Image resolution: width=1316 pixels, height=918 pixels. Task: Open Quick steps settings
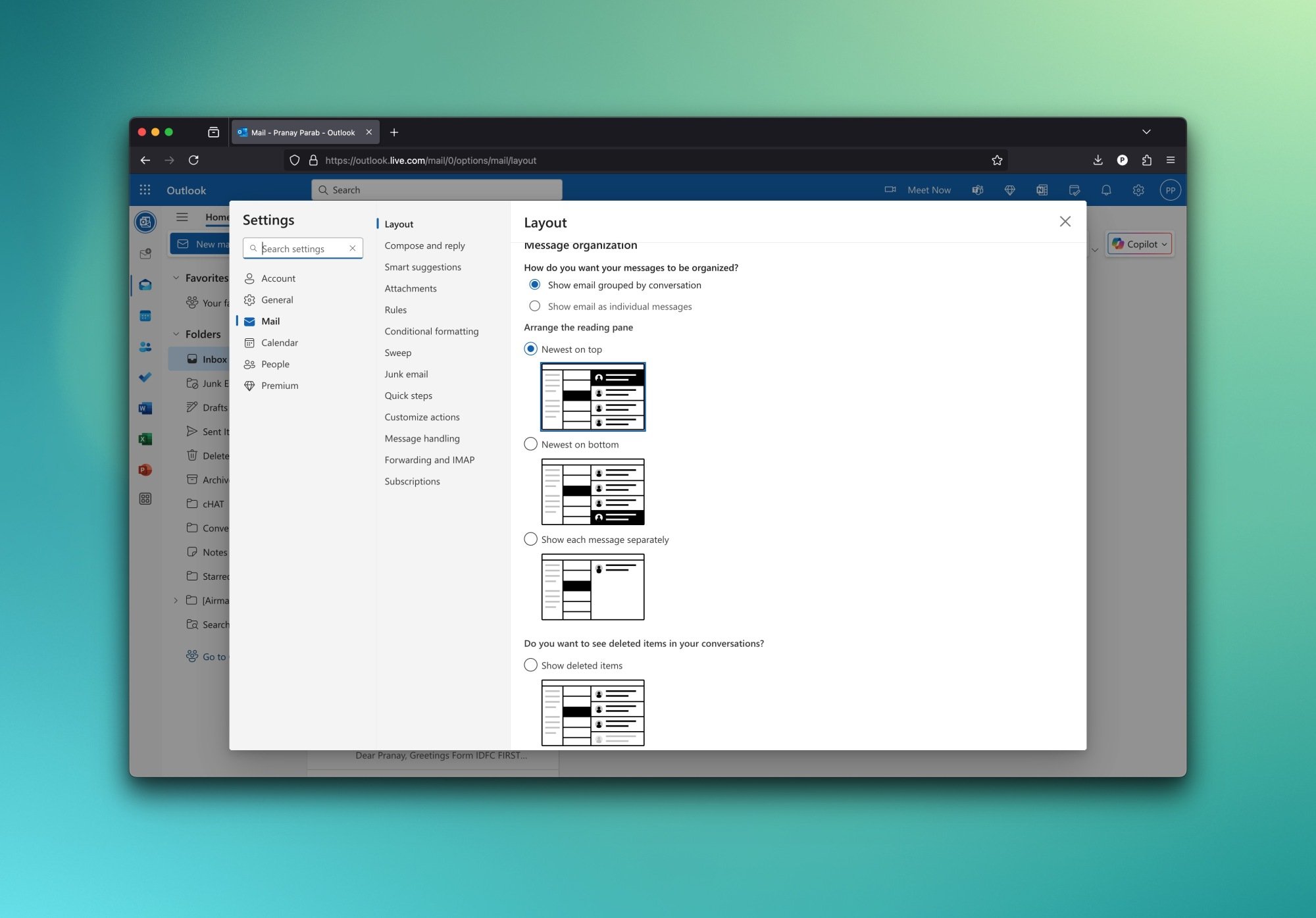click(408, 395)
